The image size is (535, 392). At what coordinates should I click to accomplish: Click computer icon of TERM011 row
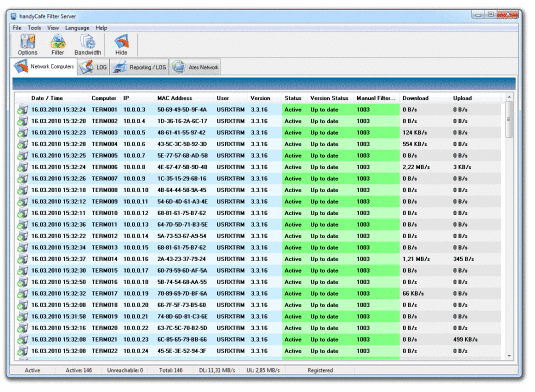[x=23, y=225]
